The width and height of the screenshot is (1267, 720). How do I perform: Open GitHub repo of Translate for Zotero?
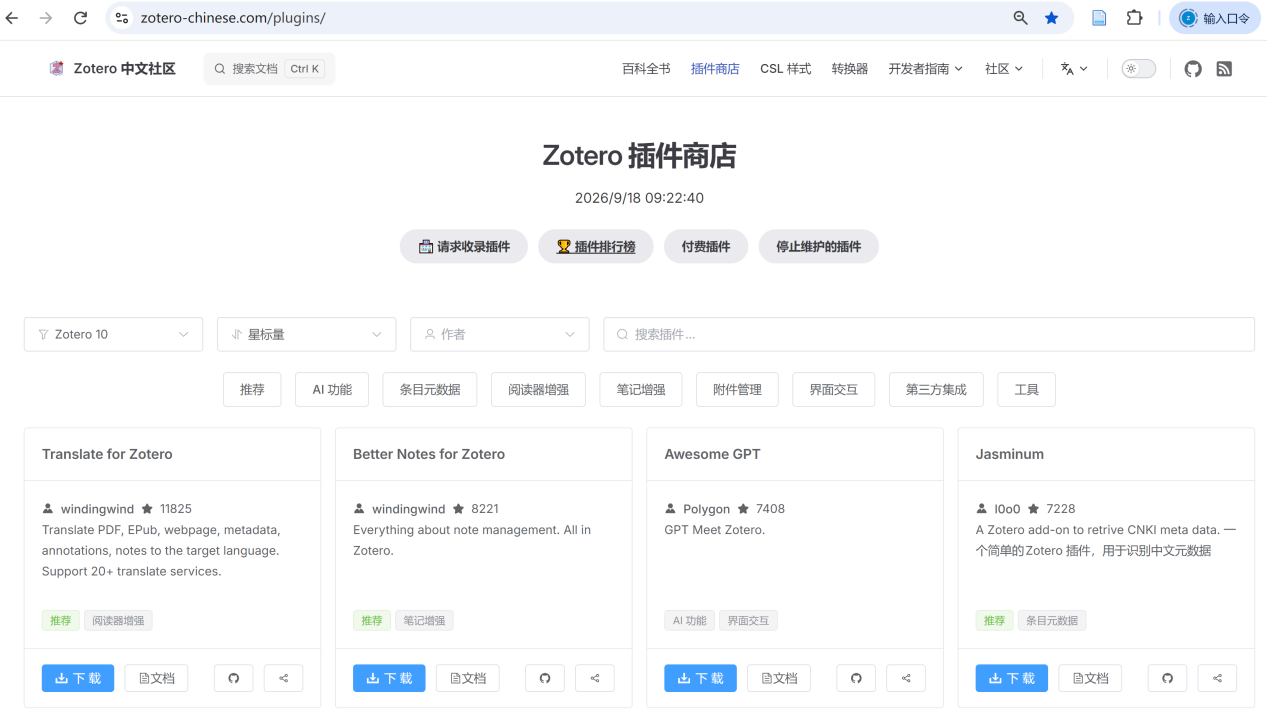(x=234, y=678)
